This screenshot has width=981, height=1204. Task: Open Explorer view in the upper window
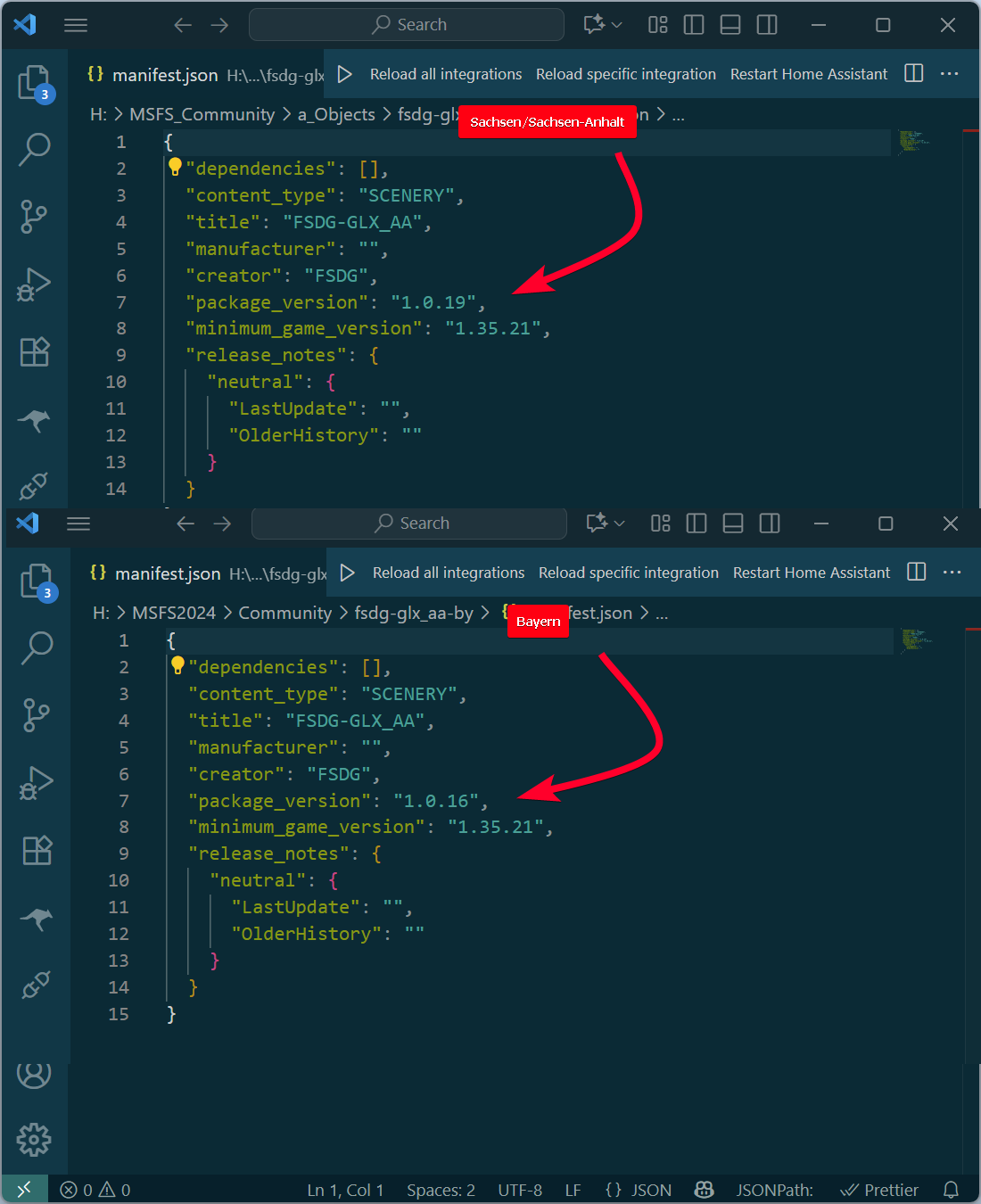[x=34, y=82]
